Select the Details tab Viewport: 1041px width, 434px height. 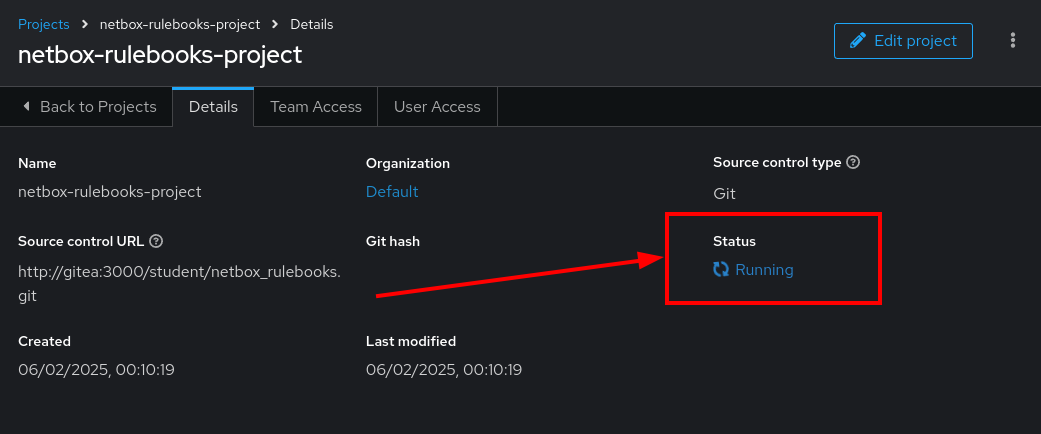tap(213, 107)
